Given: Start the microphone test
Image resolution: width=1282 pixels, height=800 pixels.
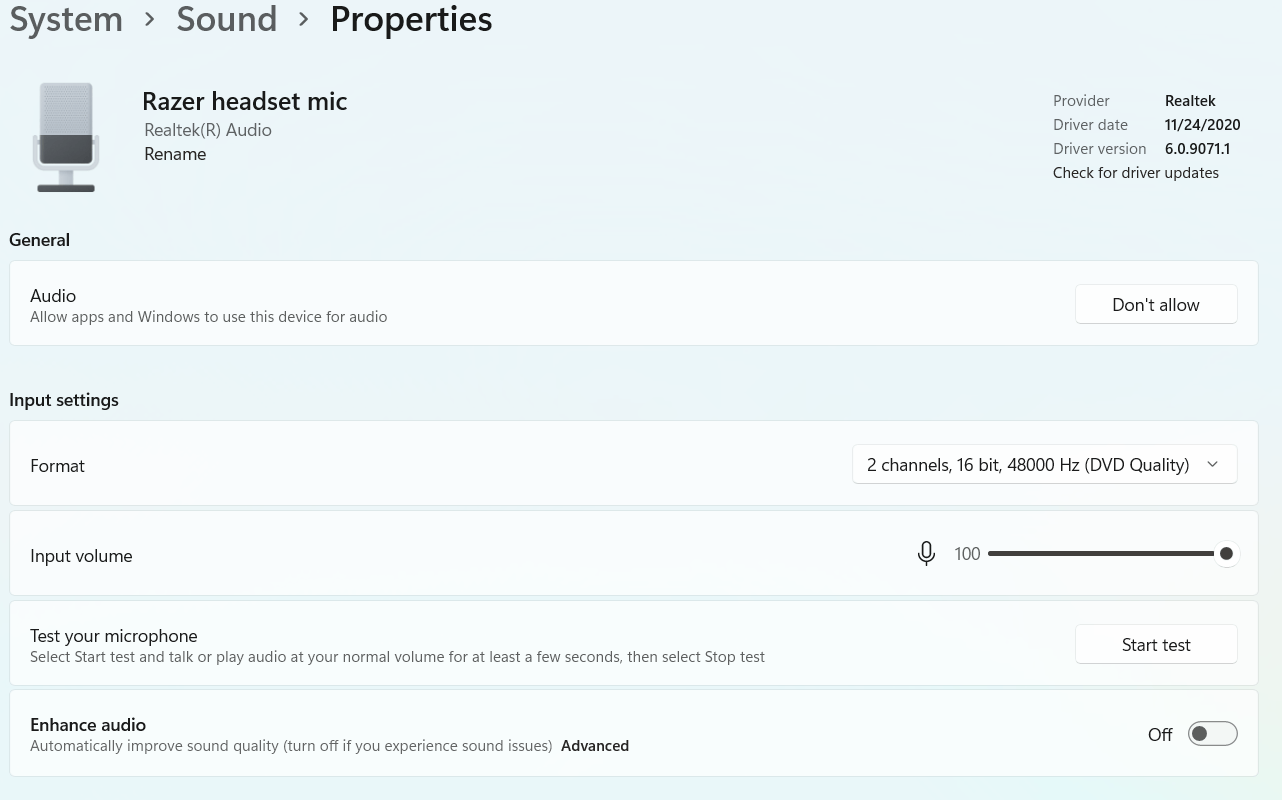Looking at the screenshot, I should 1156,645.
